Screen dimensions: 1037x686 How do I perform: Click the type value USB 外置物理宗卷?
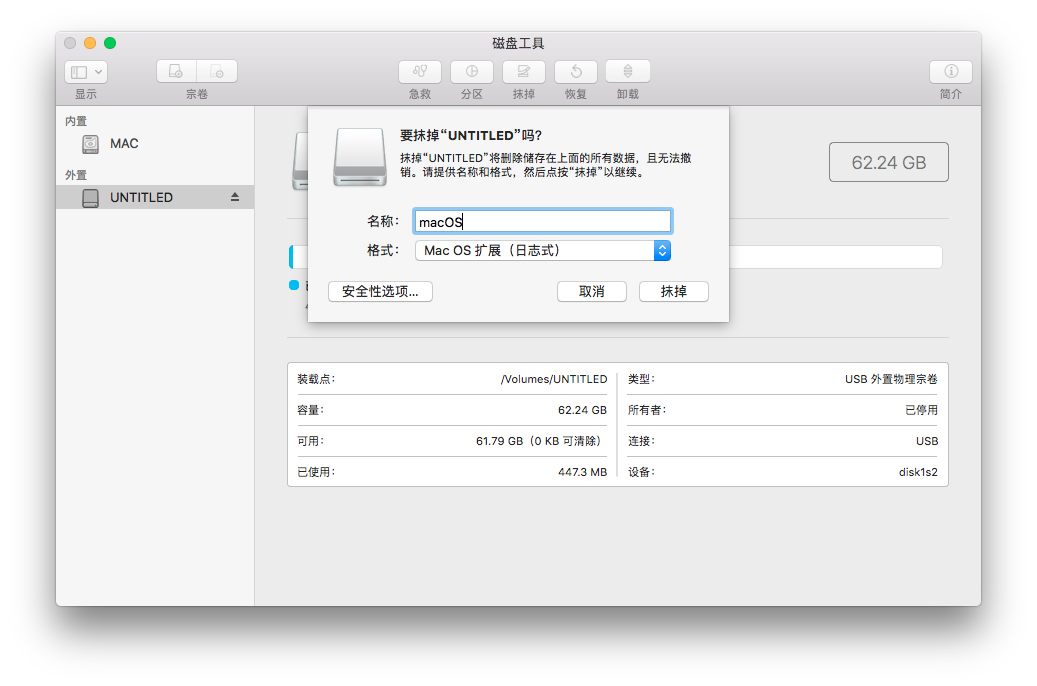pos(891,379)
